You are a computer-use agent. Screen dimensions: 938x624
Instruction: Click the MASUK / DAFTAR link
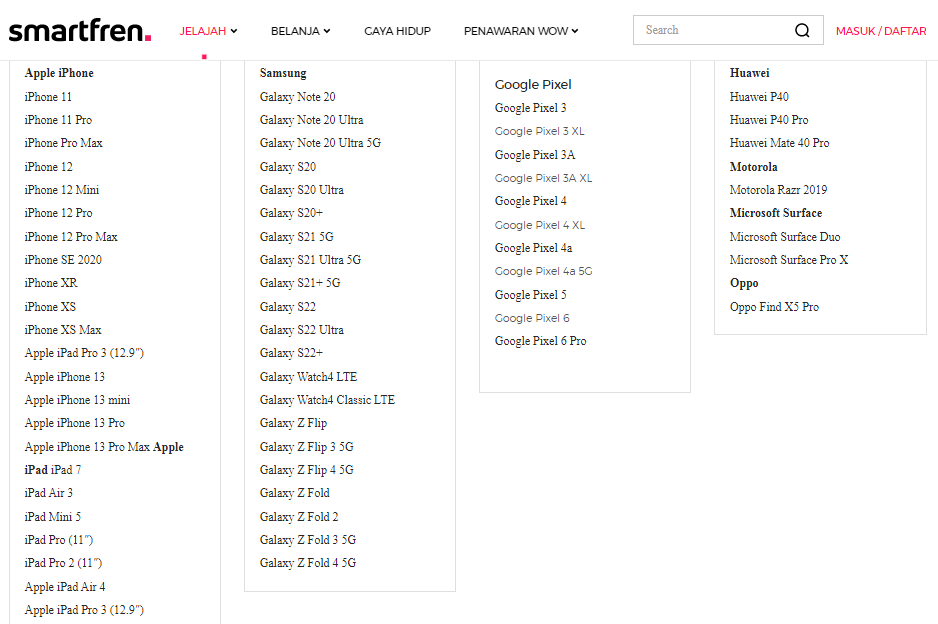click(881, 31)
